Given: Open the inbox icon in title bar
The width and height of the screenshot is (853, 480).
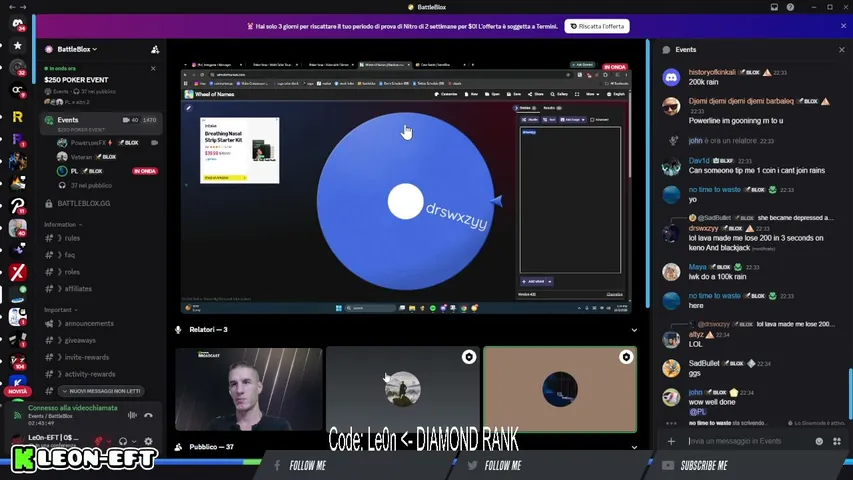Looking at the screenshot, I should point(774,7).
